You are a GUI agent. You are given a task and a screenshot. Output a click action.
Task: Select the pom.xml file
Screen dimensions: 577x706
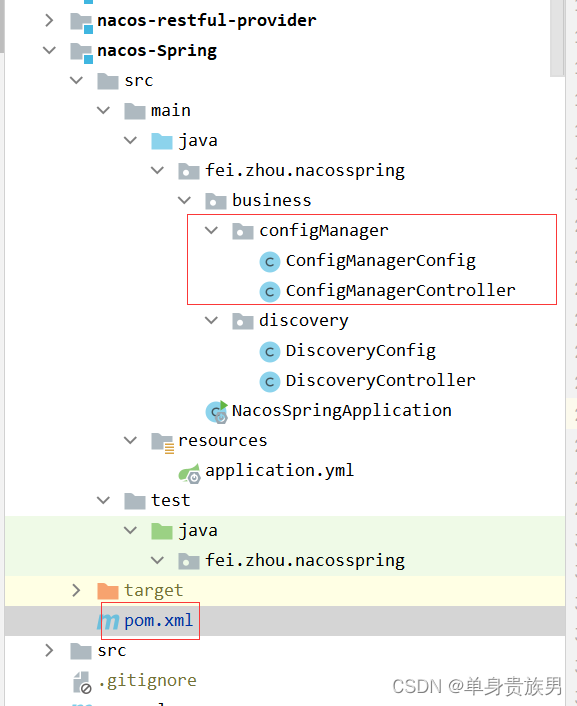(x=158, y=621)
